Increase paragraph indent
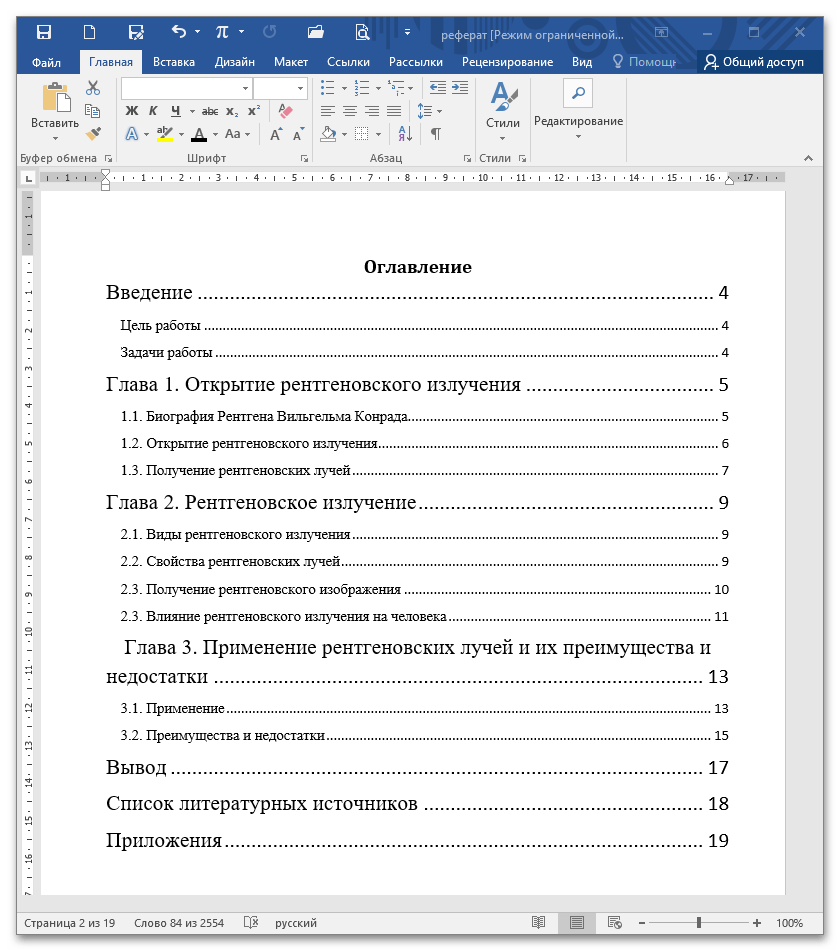 (460, 88)
